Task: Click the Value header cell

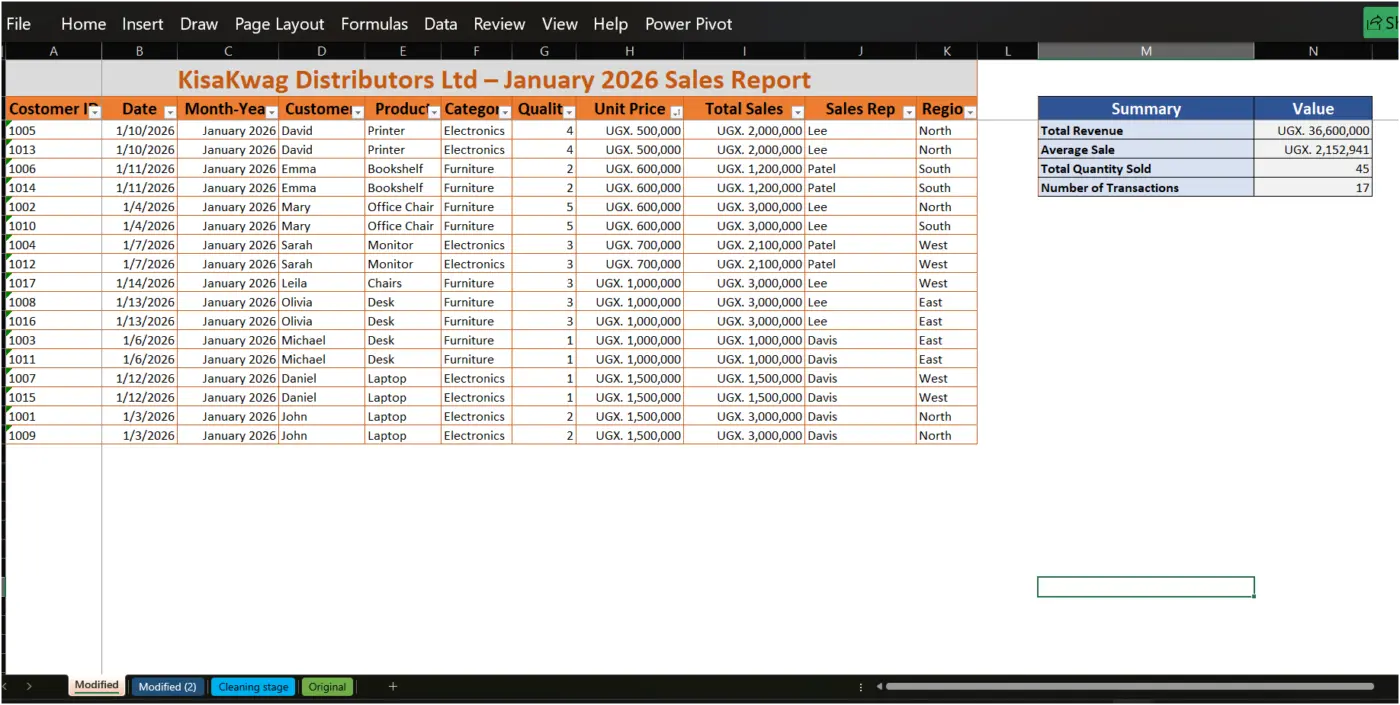Action: [1313, 109]
